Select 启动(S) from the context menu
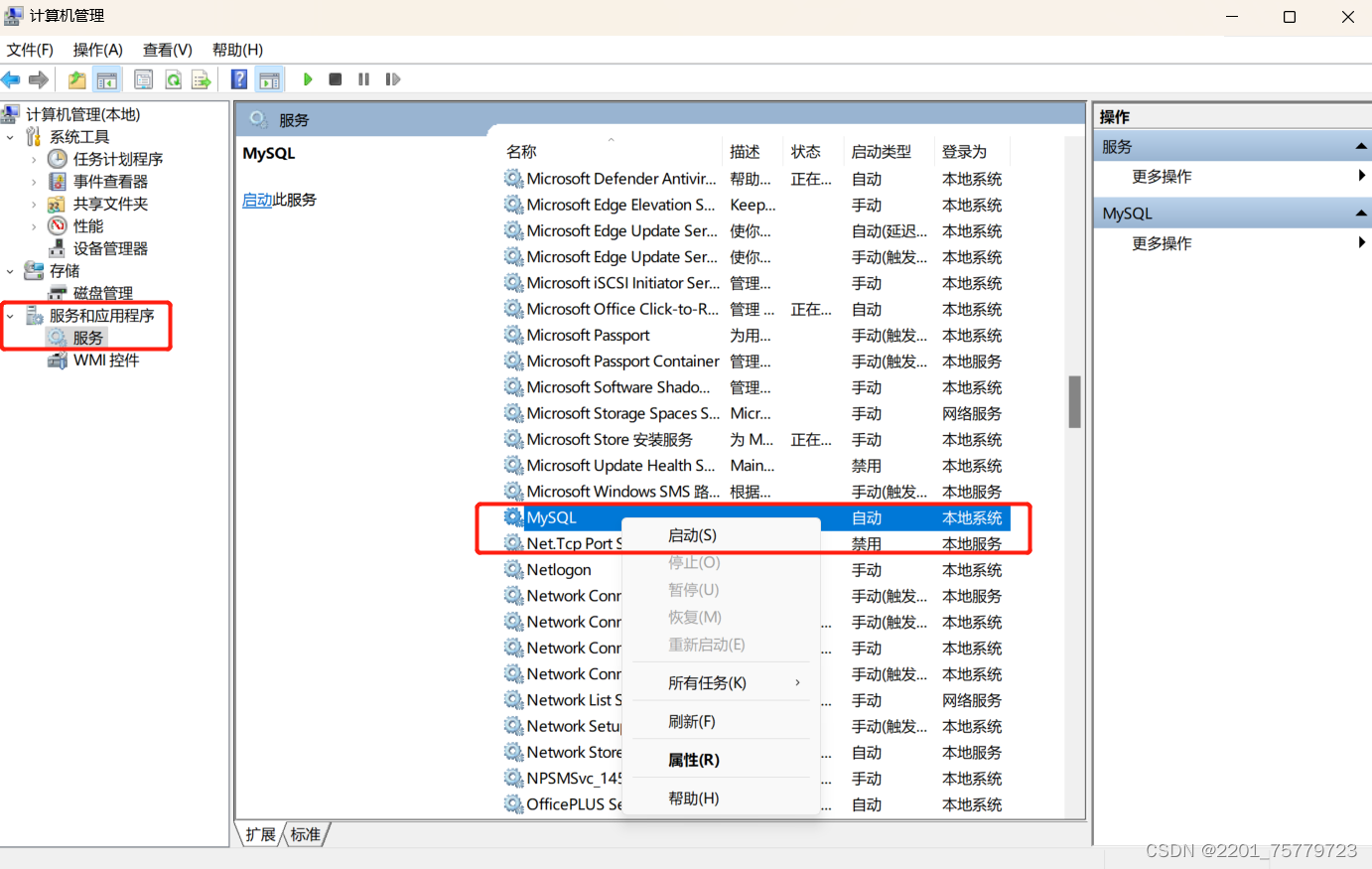The width and height of the screenshot is (1372, 869). tap(693, 534)
